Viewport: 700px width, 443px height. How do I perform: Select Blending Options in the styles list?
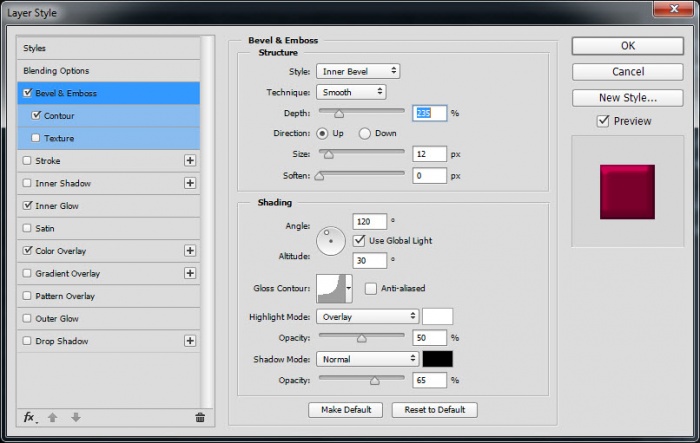(56, 71)
